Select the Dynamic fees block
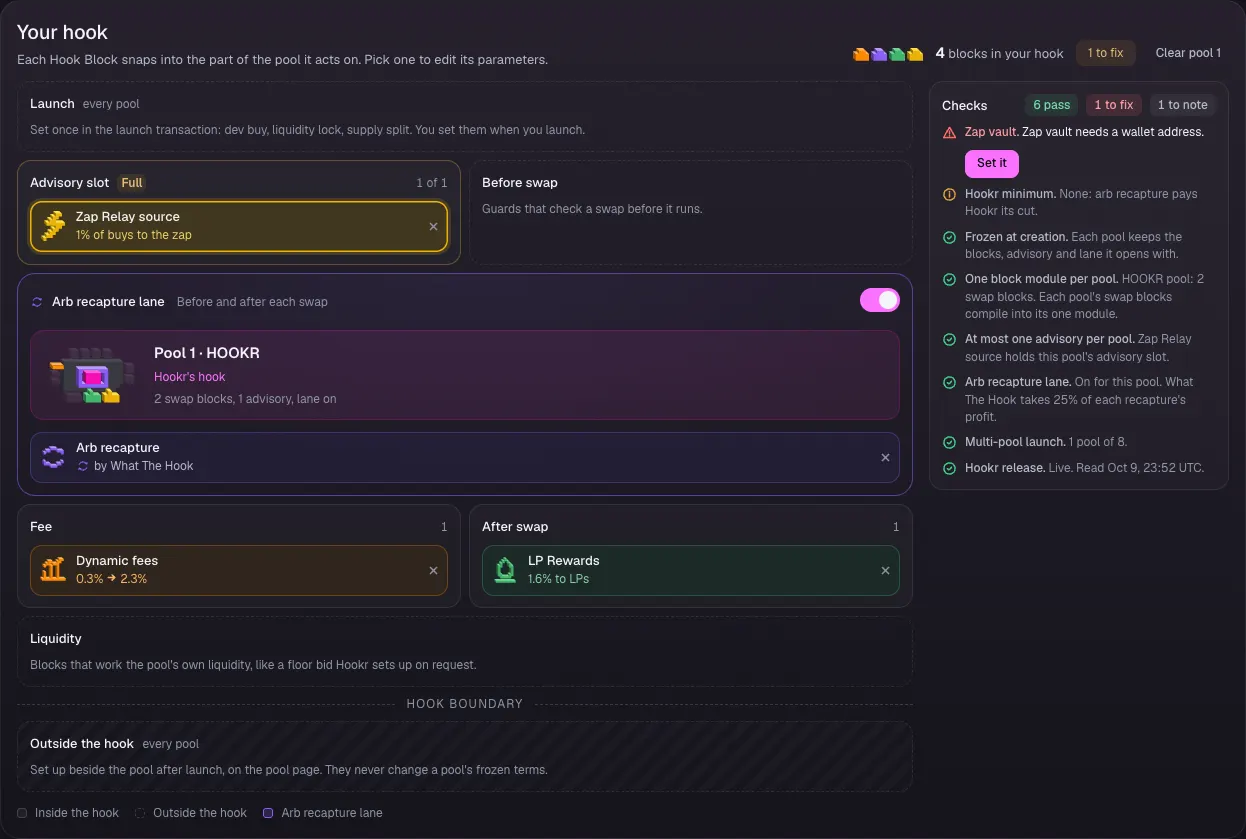Viewport: 1246px width, 839px height. pos(239,570)
